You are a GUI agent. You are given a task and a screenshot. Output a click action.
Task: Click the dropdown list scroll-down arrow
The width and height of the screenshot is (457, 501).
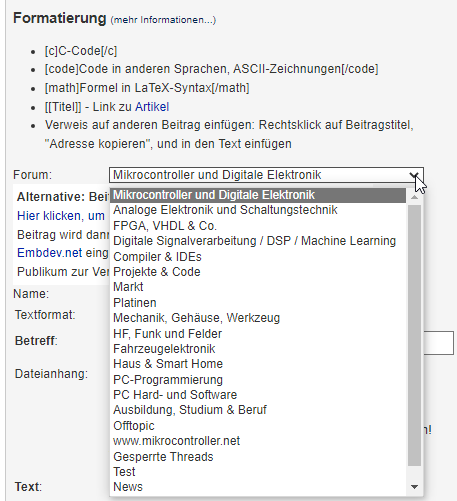coord(414,487)
